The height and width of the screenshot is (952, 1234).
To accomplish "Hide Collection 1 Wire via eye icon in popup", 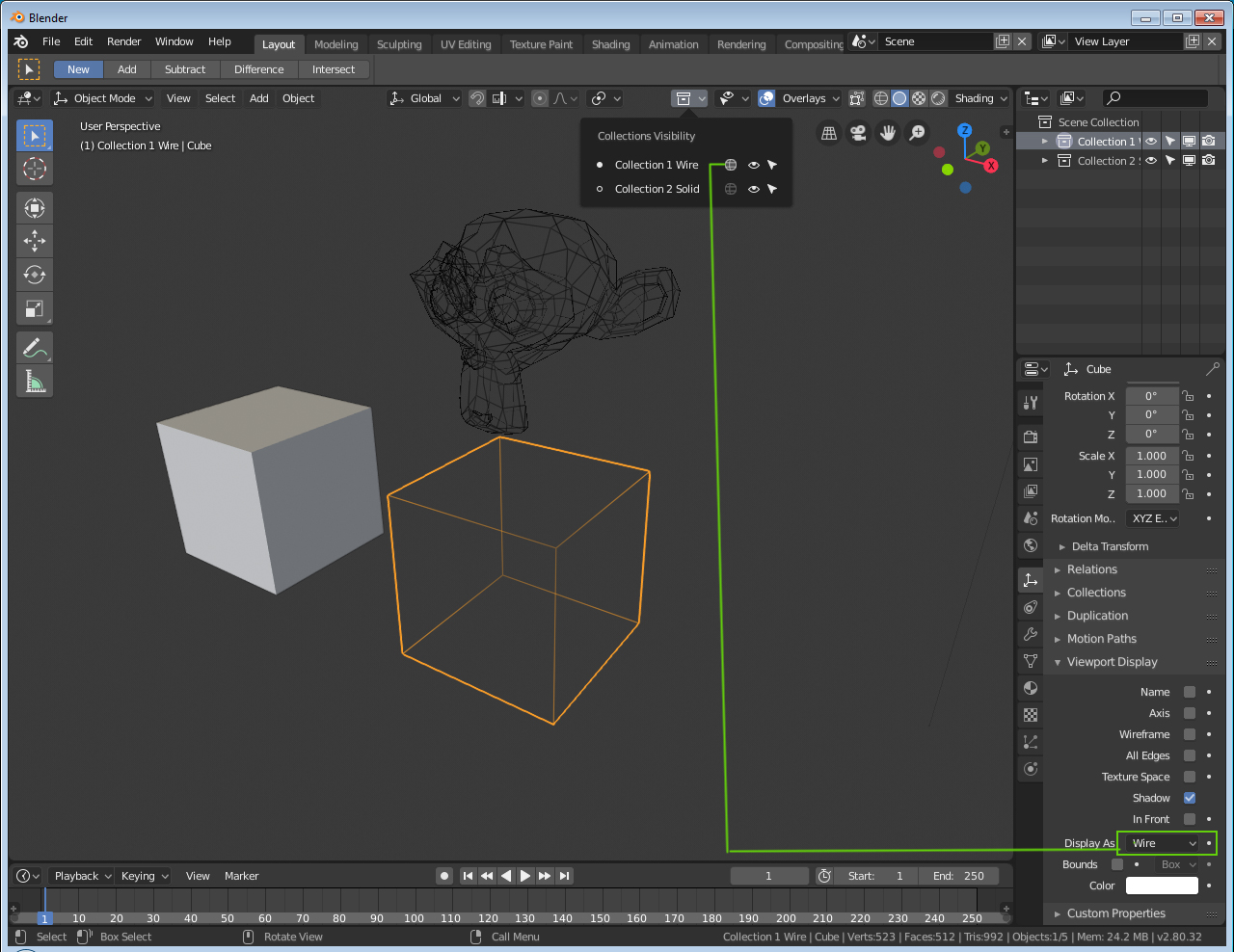I will pos(754,165).
